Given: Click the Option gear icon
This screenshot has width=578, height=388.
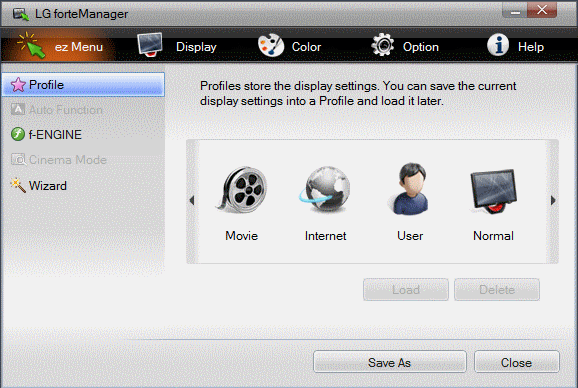Looking at the screenshot, I should point(383,45).
